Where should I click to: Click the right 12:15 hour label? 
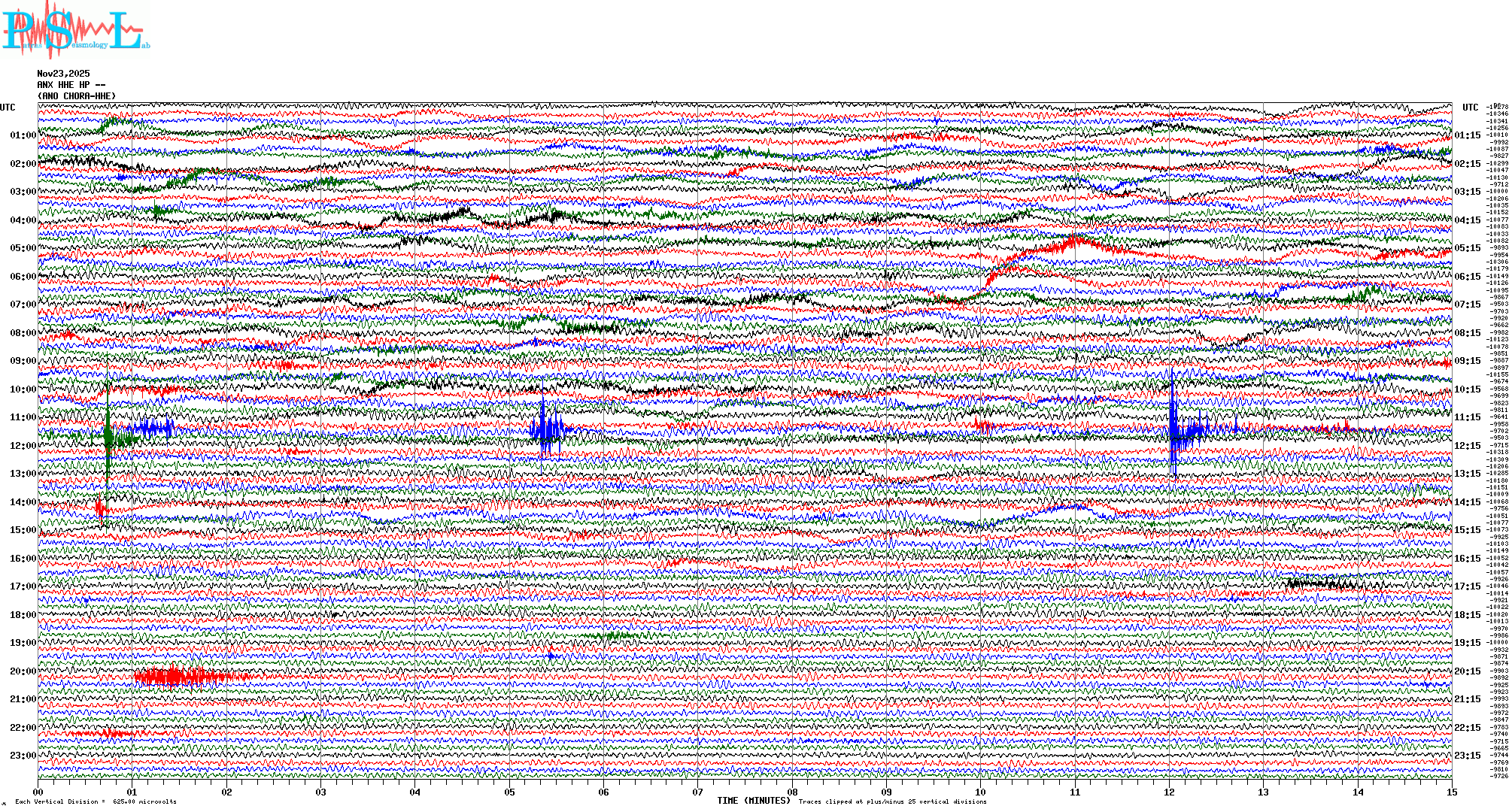1467,446
